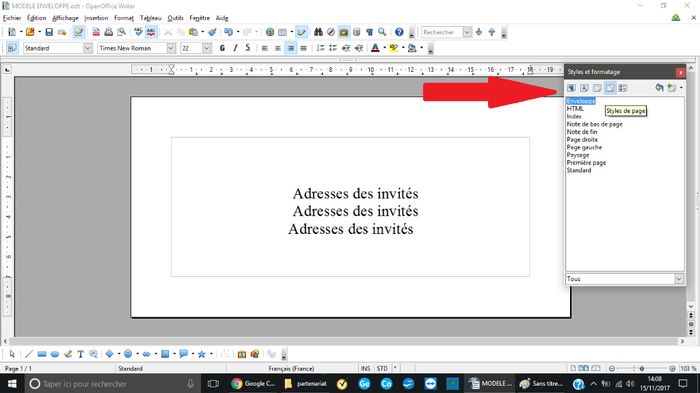Toggle numbered list
700x393 pixels.
[x=320, y=48]
